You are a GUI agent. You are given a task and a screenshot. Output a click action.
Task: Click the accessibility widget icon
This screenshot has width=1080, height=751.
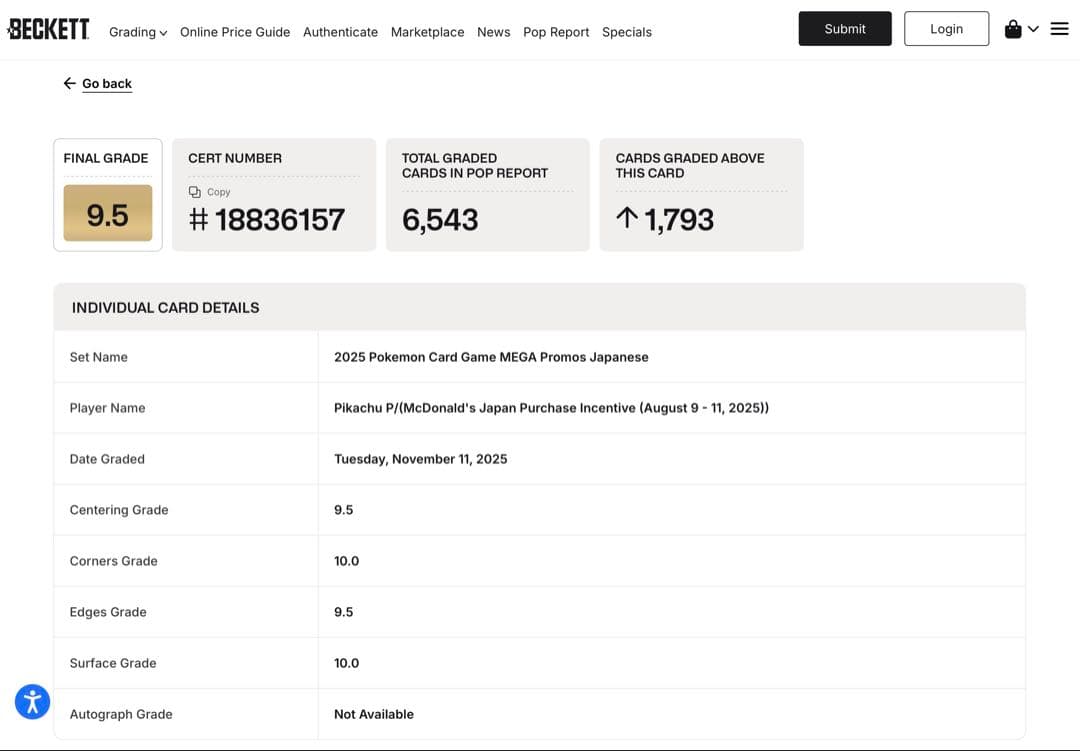(x=32, y=701)
